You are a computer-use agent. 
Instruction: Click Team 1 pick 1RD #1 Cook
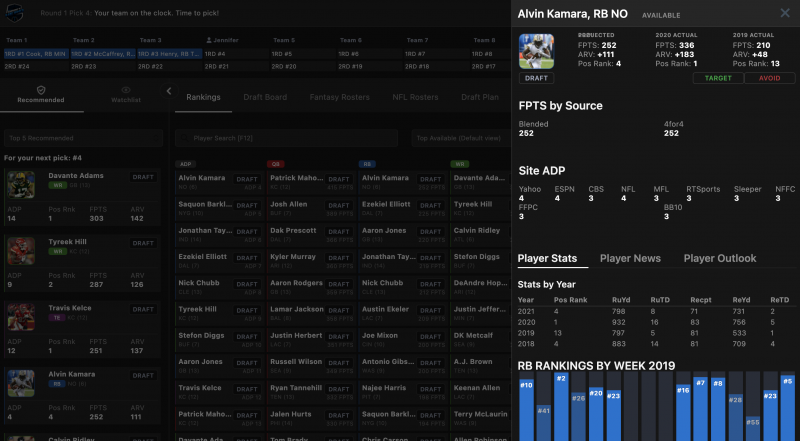coord(36,54)
